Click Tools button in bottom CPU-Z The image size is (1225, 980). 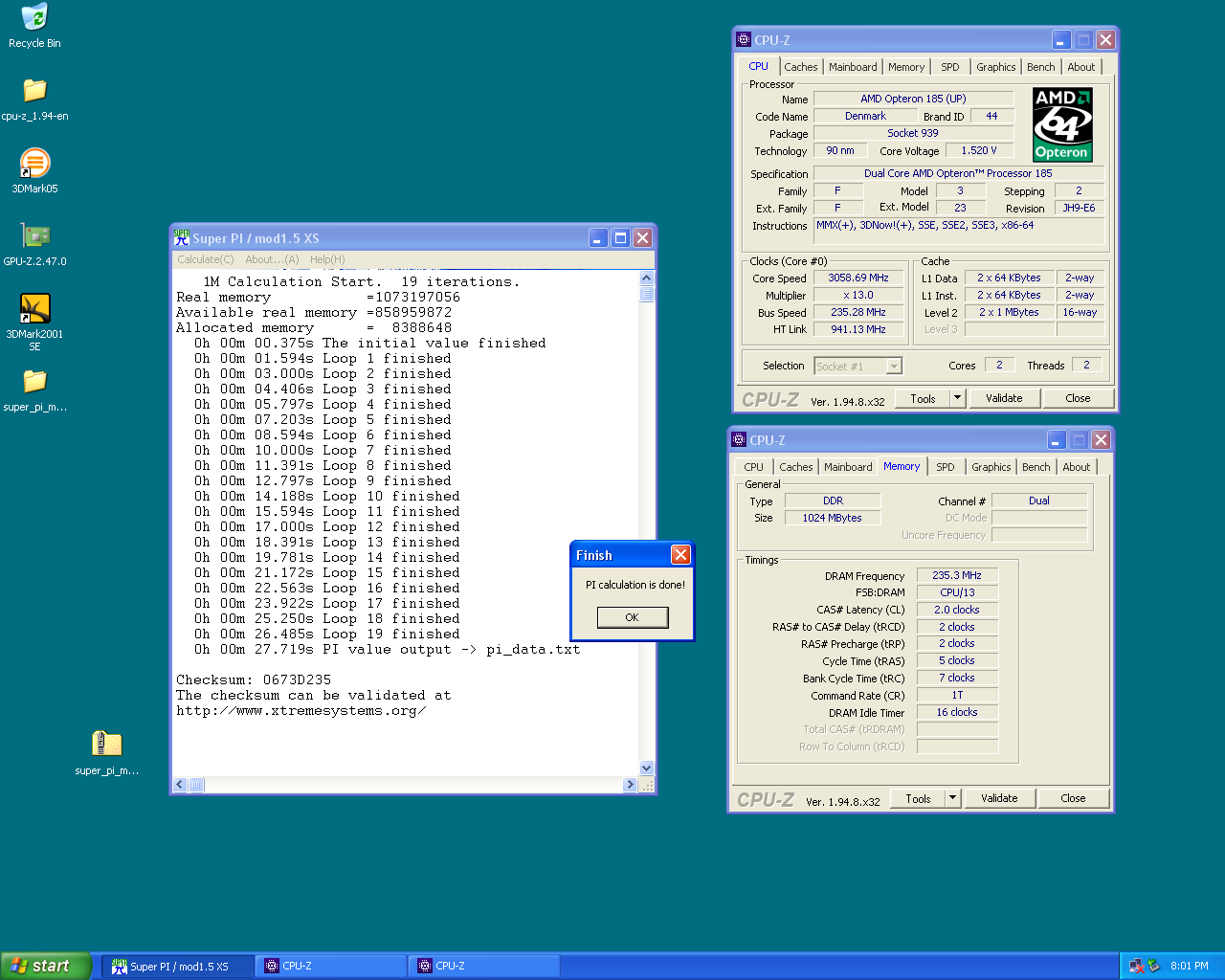tap(918, 798)
